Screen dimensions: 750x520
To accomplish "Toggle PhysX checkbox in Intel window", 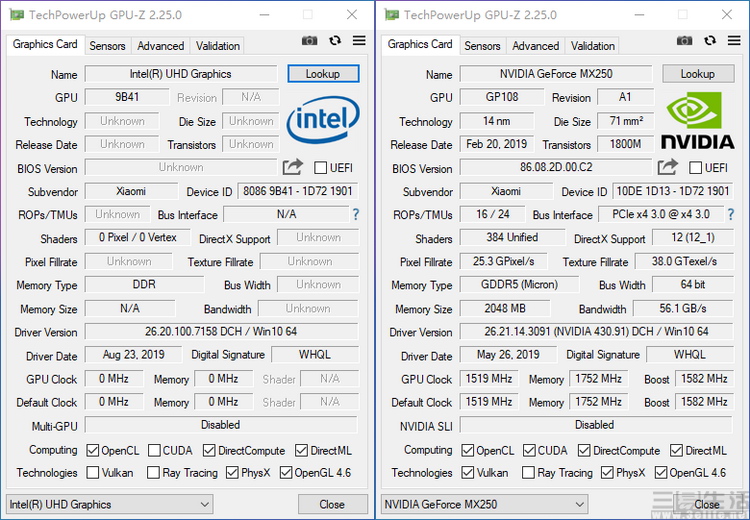I will (232, 473).
